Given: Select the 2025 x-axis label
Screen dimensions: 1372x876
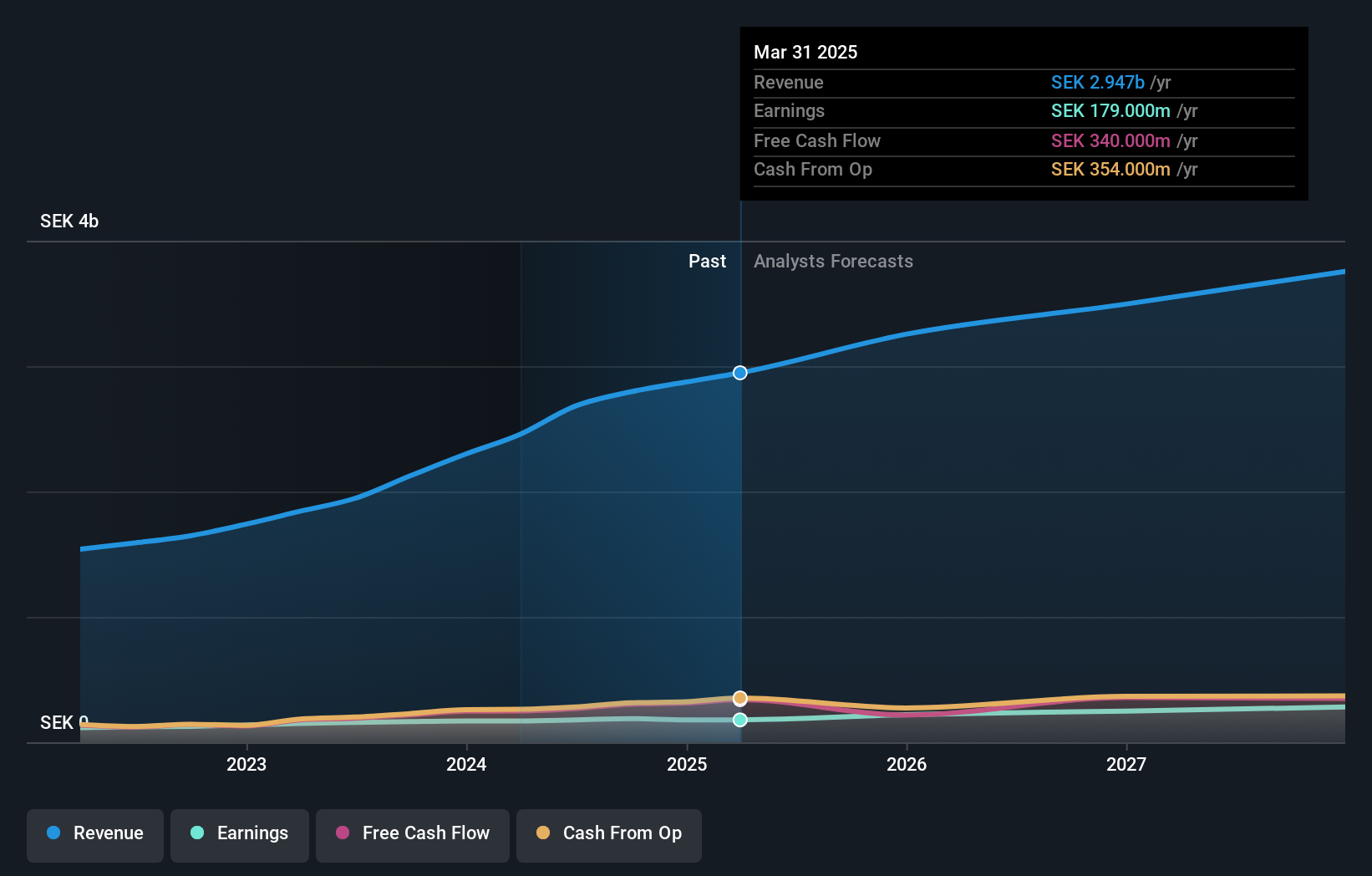Looking at the screenshot, I should [x=687, y=764].
